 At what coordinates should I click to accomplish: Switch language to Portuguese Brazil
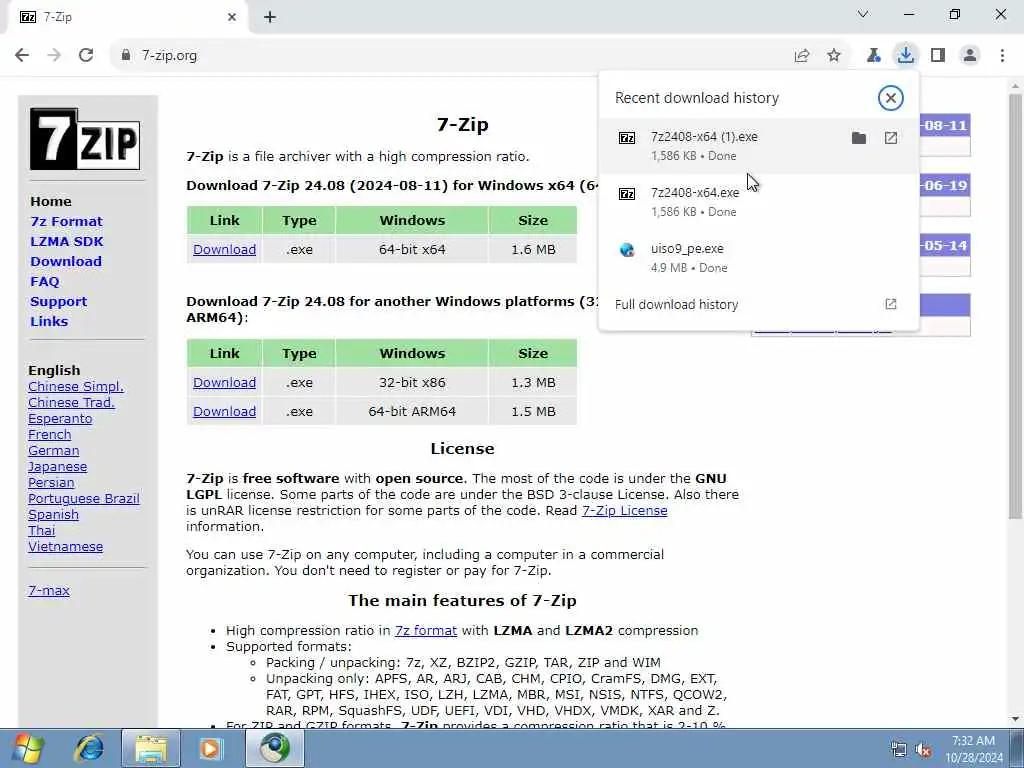(84, 498)
